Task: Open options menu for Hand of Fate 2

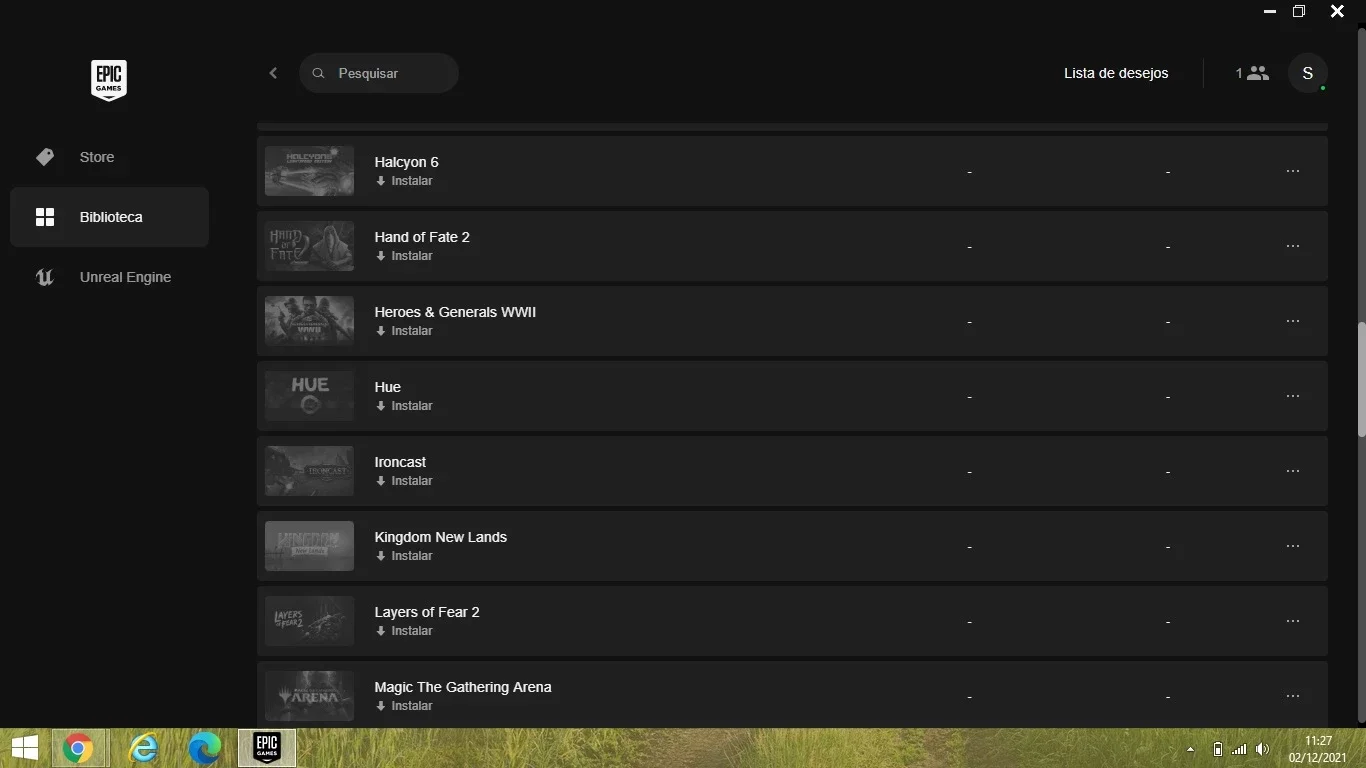Action: click(x=1293, y=246)
